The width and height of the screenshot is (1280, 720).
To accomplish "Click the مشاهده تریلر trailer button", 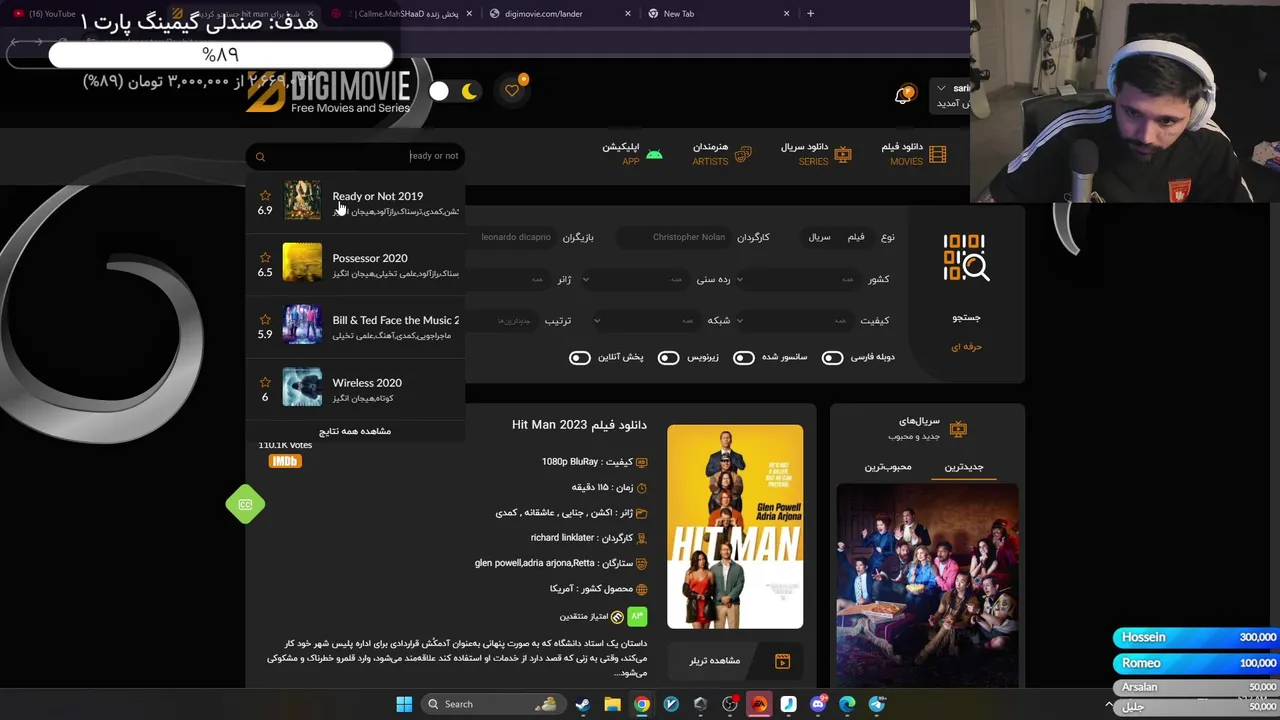I will (x=735, y=661).
